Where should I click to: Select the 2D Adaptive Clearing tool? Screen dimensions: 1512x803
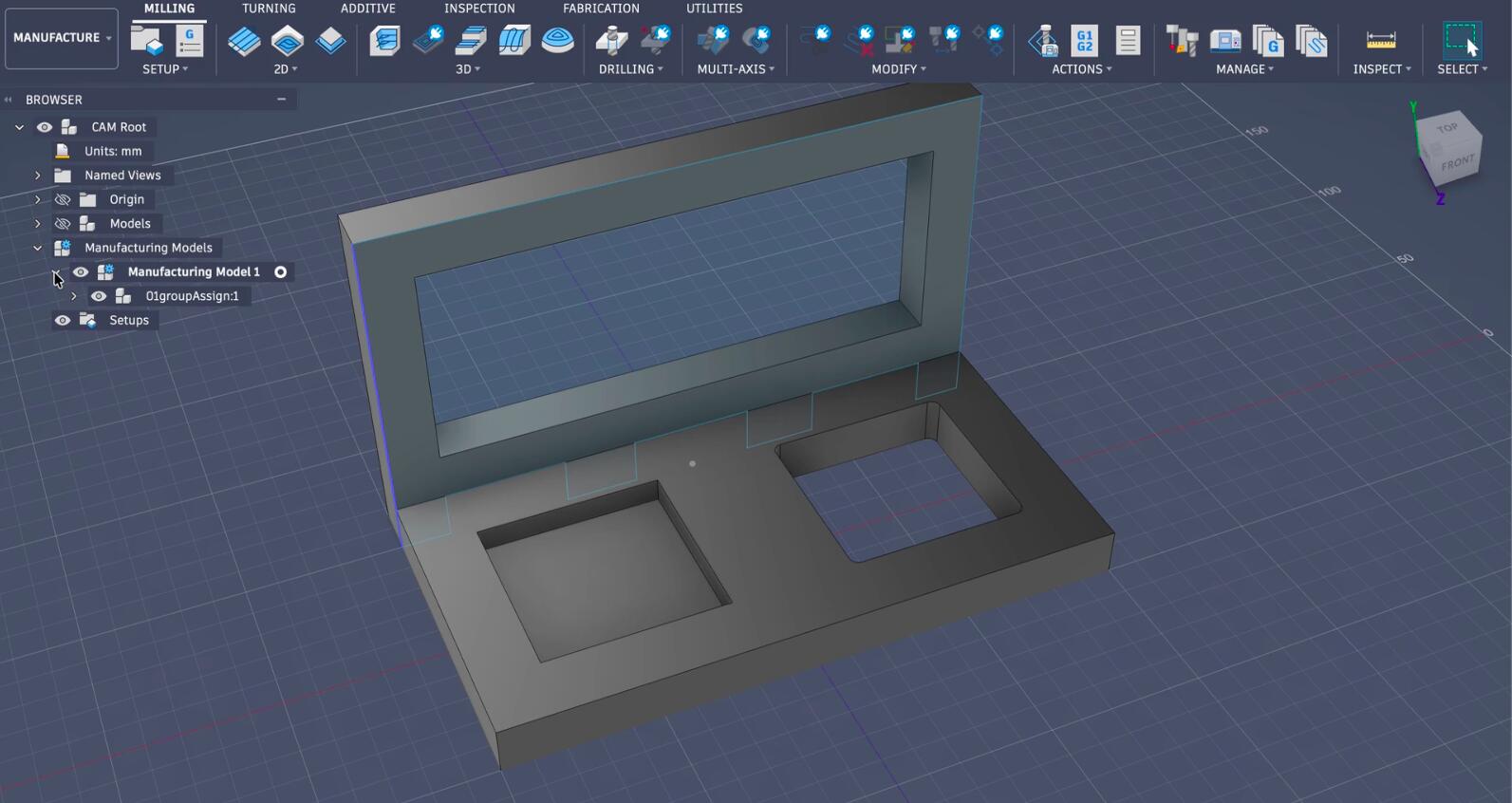[244, 41]
